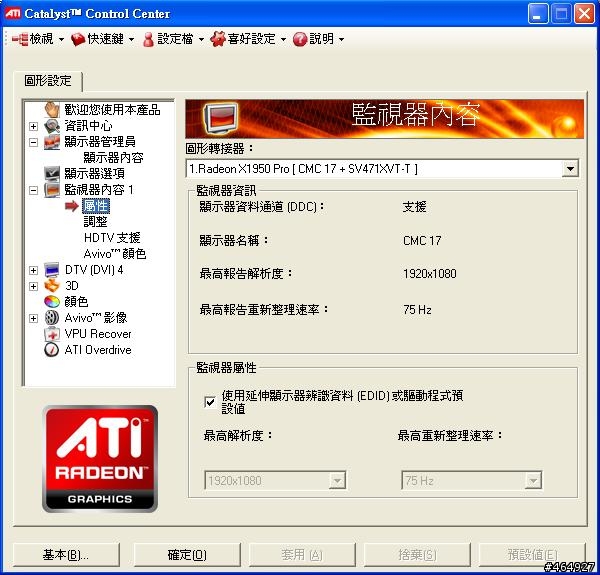The width and height of the screenshot is (600, 575).
Task: Click the 設定檔 person icon
Action: pyautogui.click(x=148, y=39)
